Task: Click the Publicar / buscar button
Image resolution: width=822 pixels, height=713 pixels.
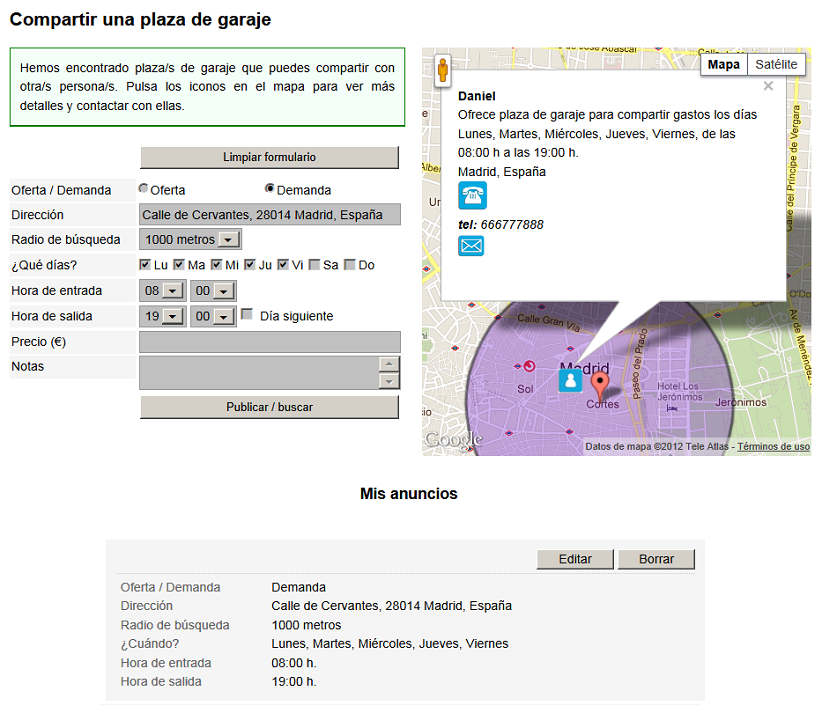Action: [x=269, y=407]
